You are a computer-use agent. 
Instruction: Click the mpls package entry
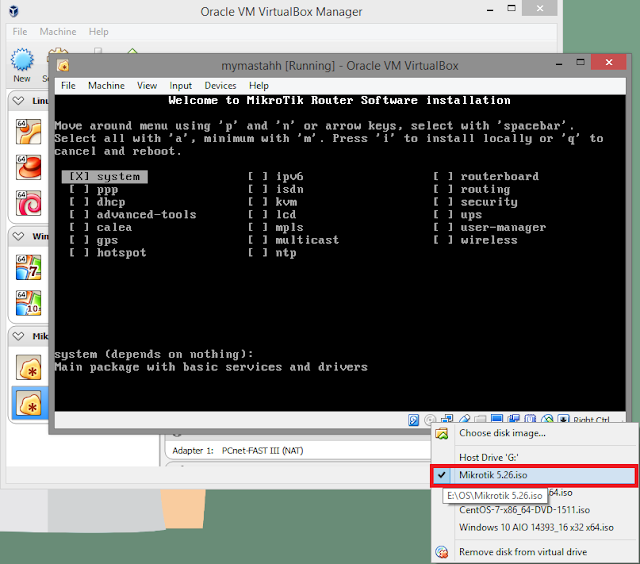276,227
